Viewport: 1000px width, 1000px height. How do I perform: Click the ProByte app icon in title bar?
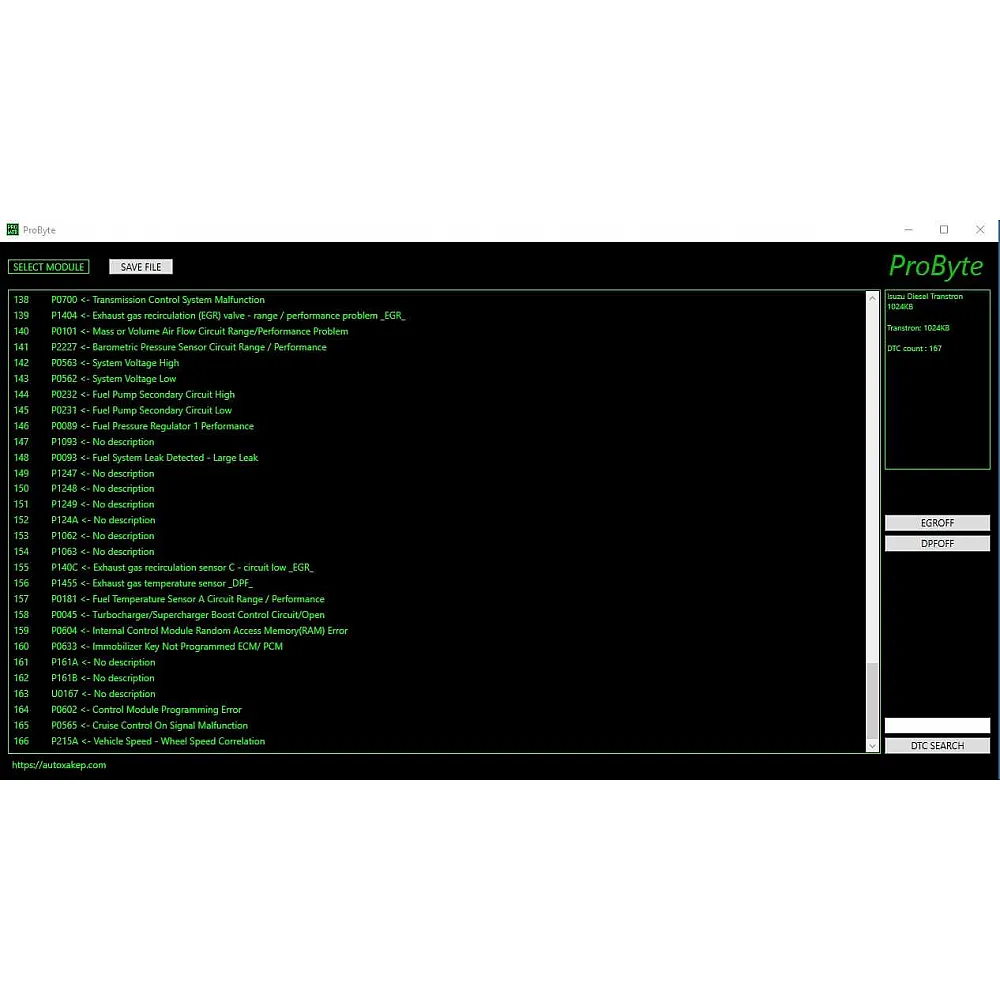(13, 230)
